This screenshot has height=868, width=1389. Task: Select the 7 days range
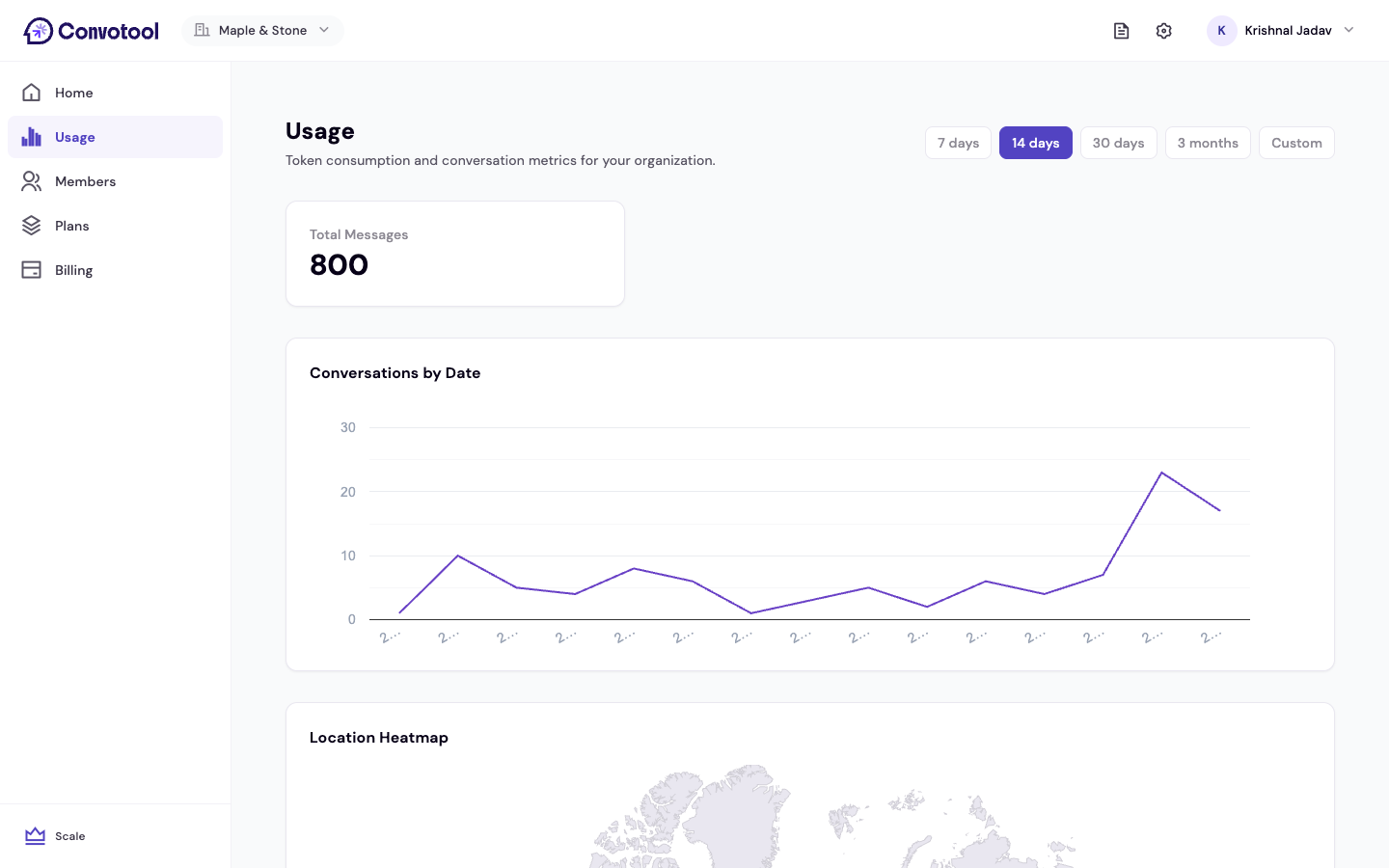coord(958,143)
